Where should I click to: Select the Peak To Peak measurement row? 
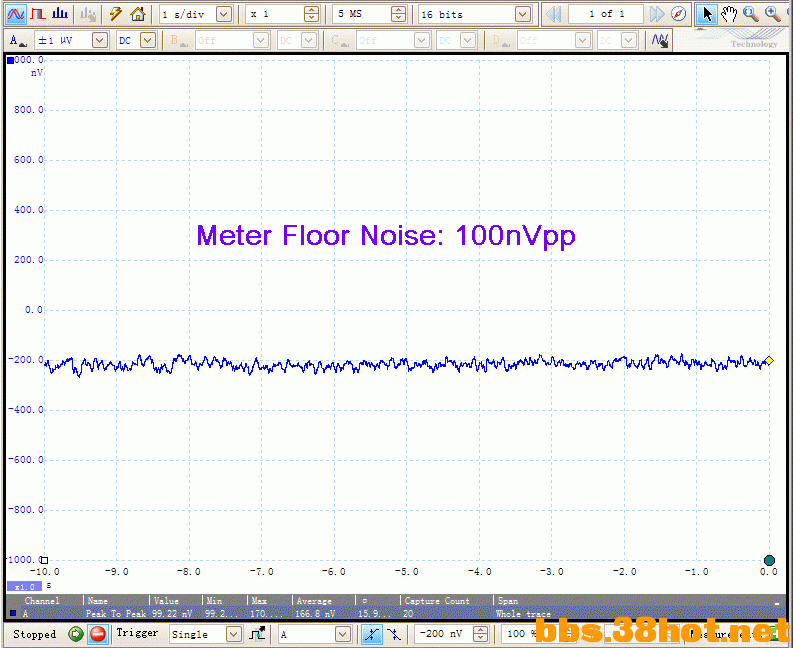(396, 614)
